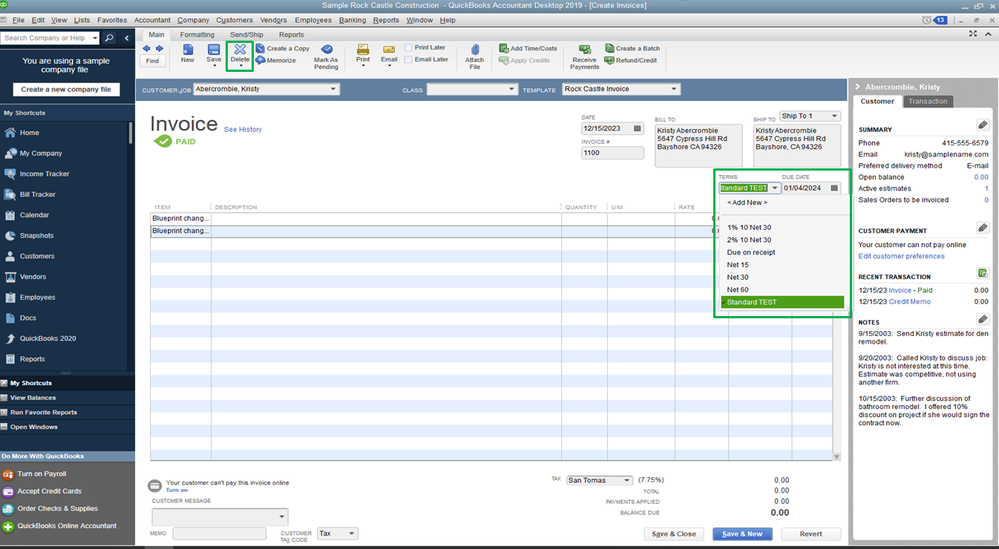This screenshot has height=549, width=999.
Task: Open the Template dropdown for Rock Castle Invoice
Action: pyautogui.click(x=674, y=89)
